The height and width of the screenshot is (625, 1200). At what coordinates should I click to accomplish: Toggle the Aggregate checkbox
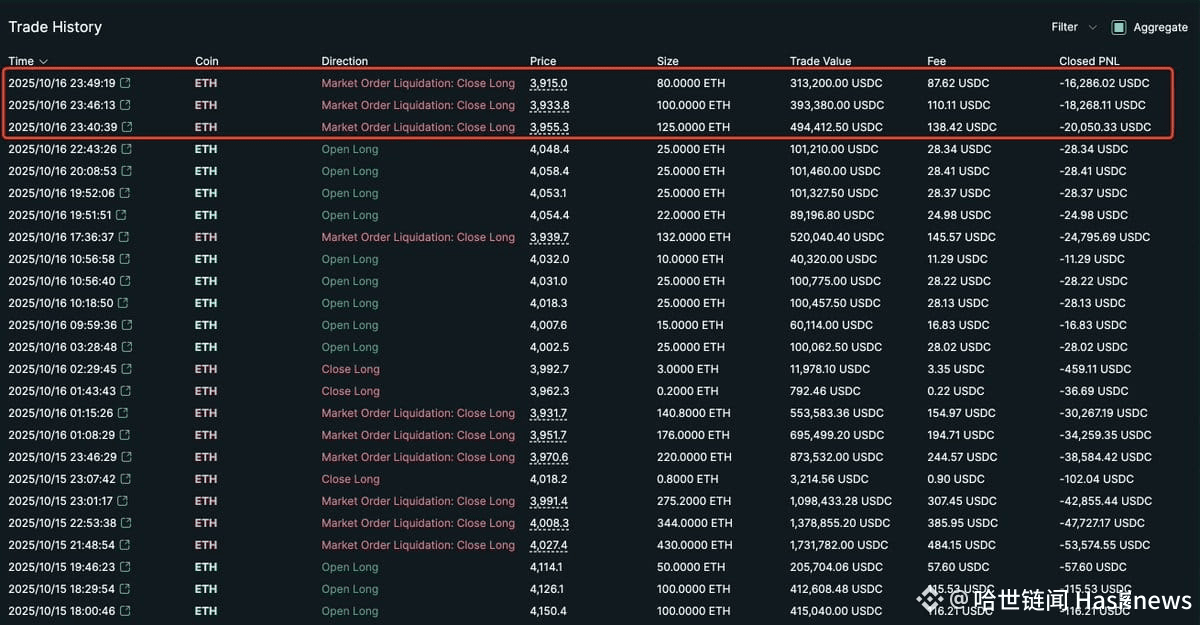(x=1119, y=27)
